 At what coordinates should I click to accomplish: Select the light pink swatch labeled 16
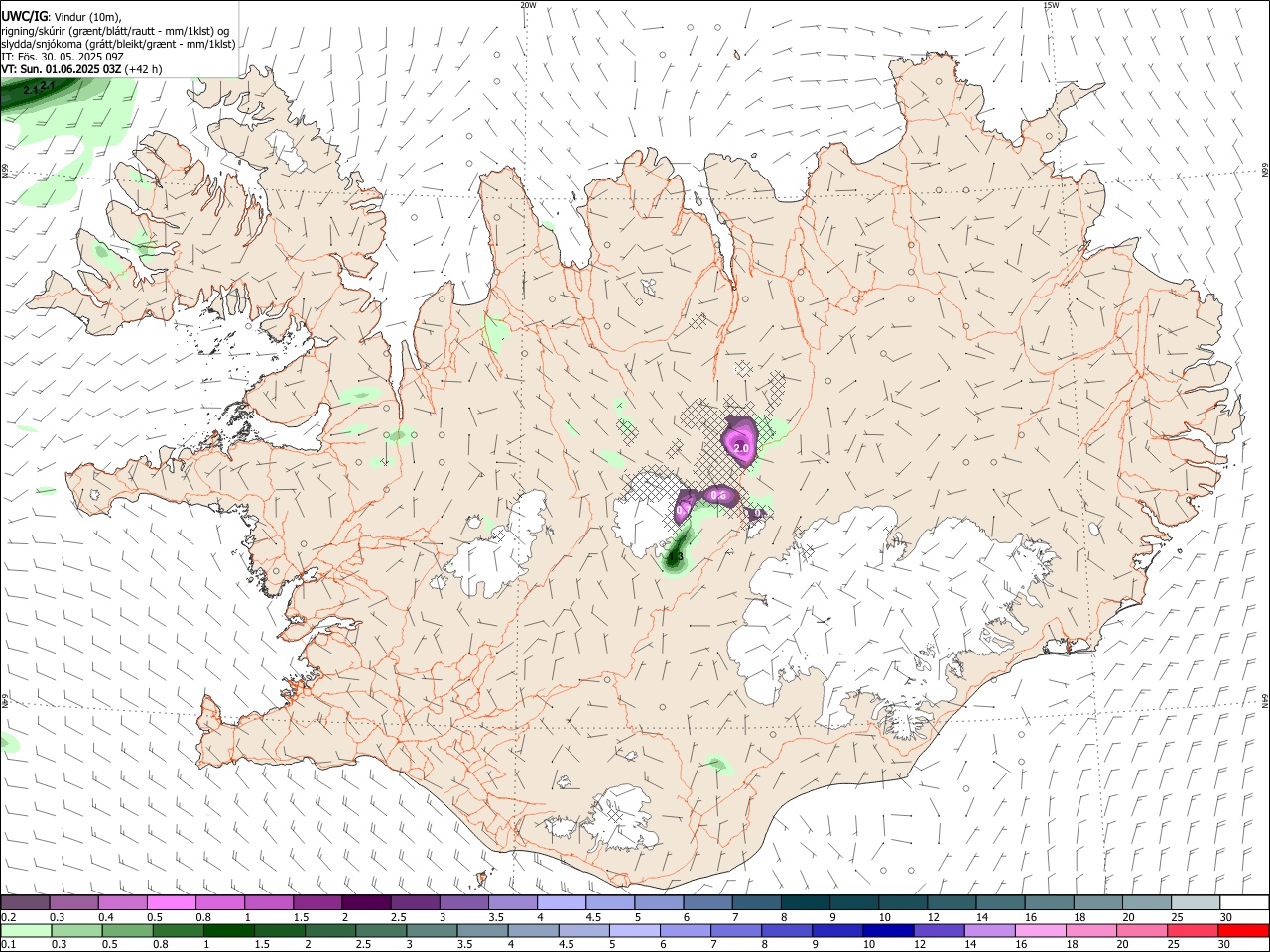click(1041, 931)
